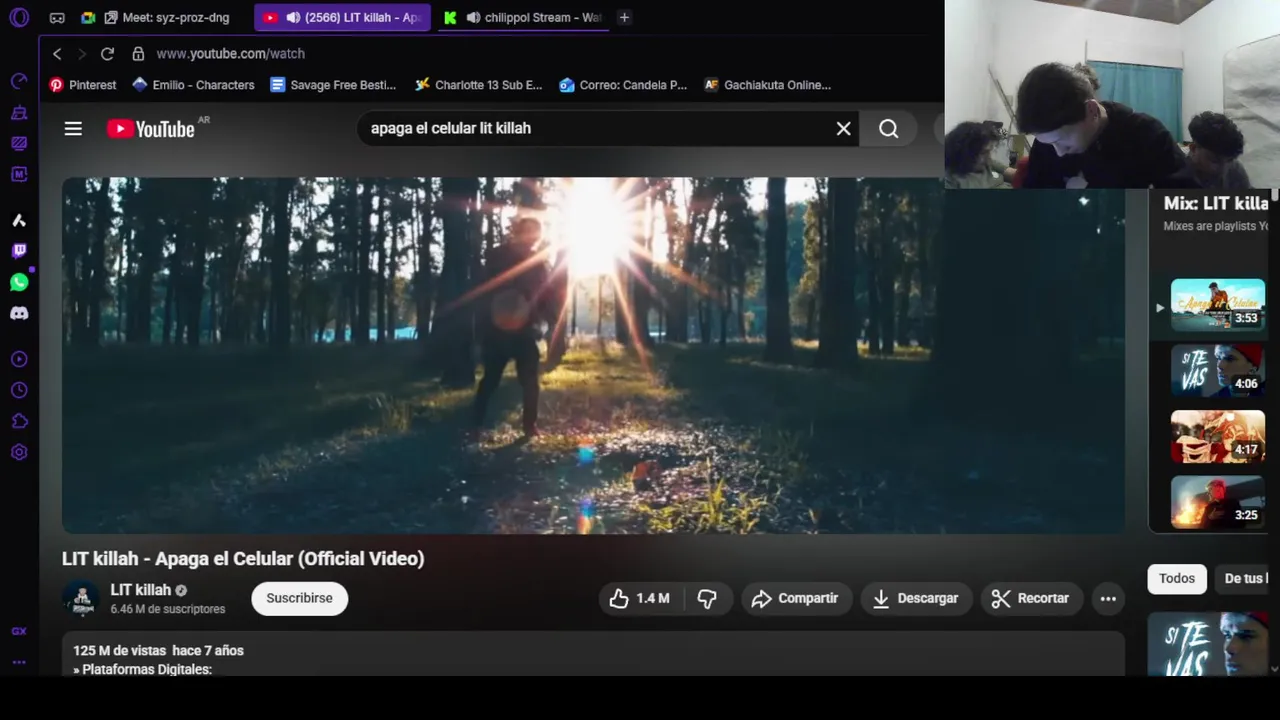Open the Savage Free Besti... bookmark
Viewport: 1280px width, 720px height.
(x=333, y=85)
